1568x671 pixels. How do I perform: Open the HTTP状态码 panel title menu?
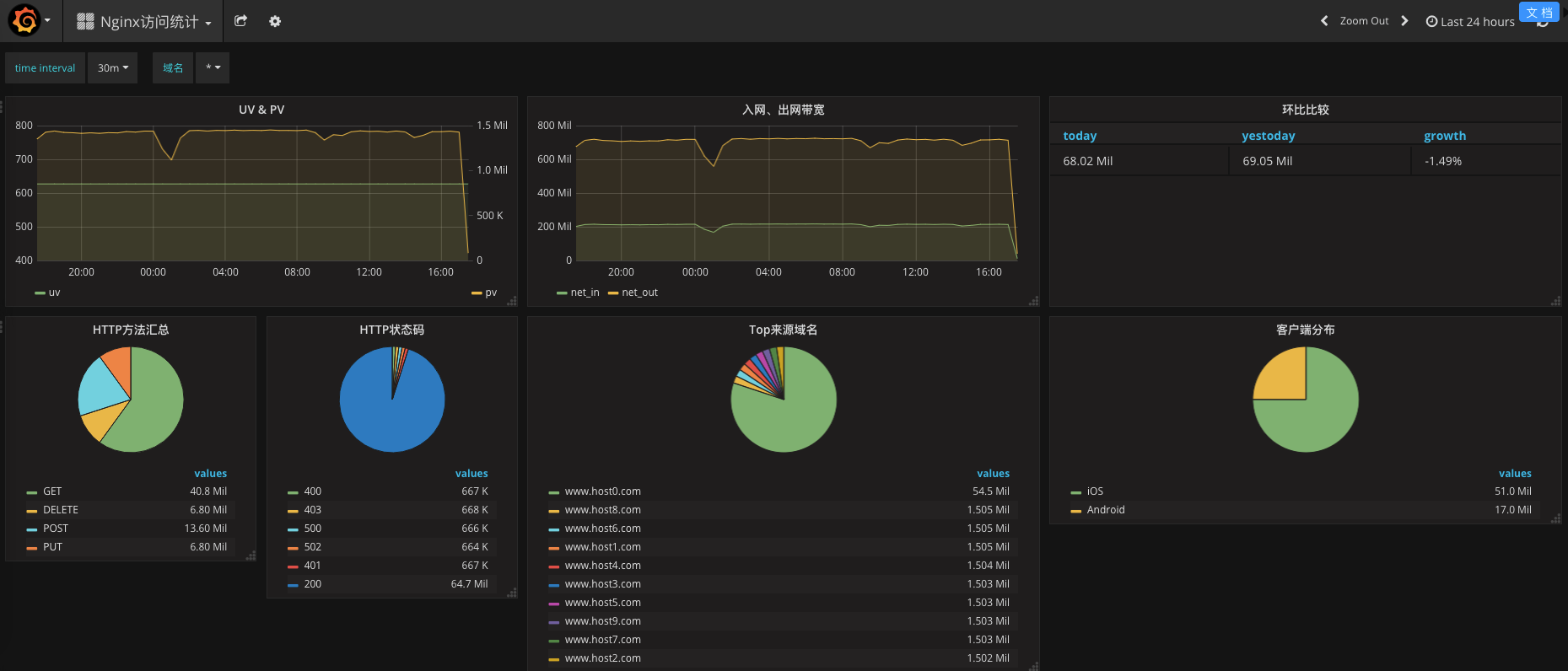tap(392, 330)
